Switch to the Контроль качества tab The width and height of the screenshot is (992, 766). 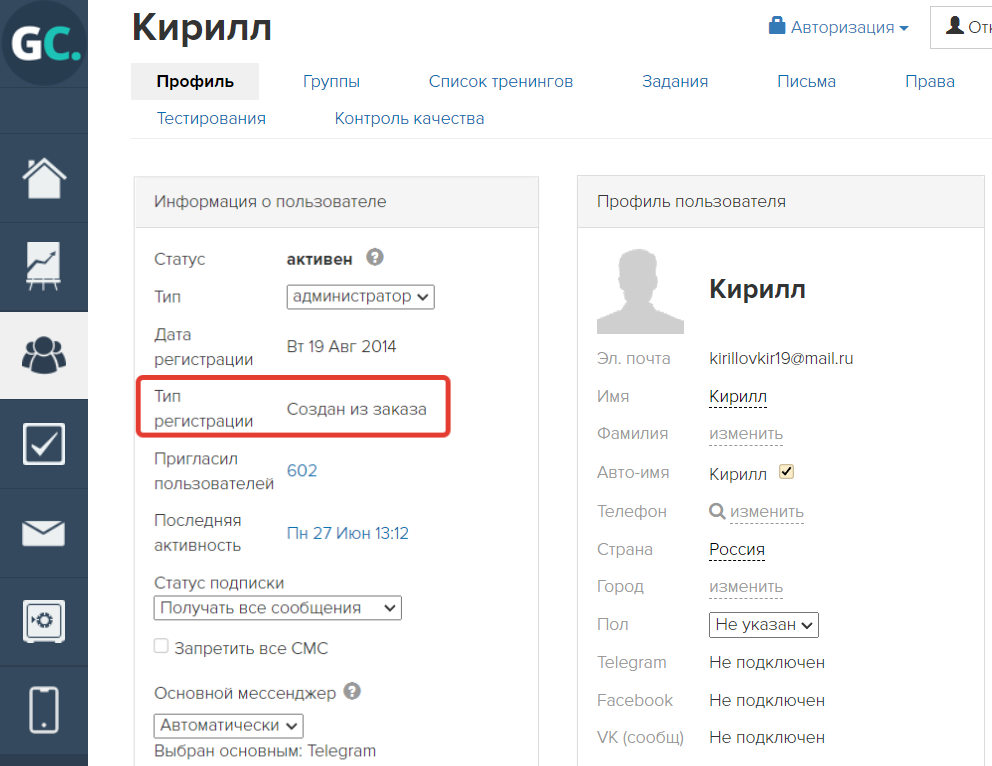coord(409,118)
